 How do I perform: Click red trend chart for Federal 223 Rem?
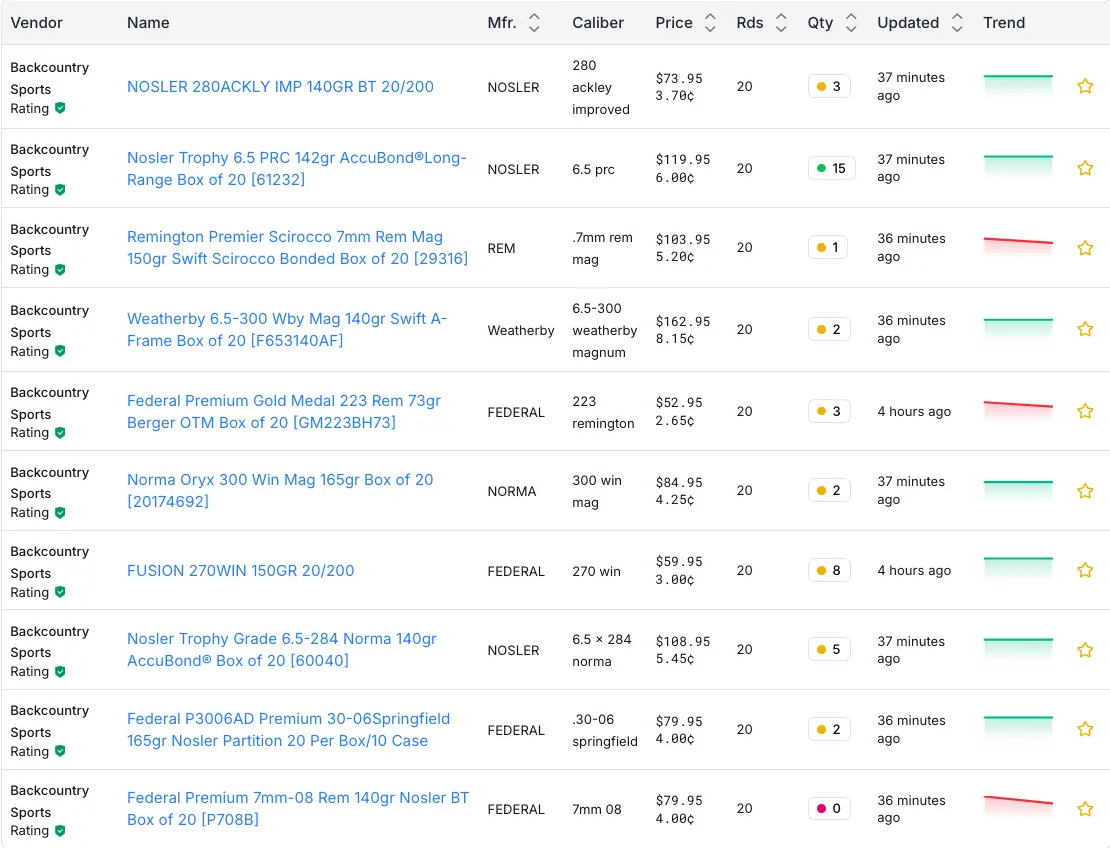pyautogui.click(x=1018, y=411)
